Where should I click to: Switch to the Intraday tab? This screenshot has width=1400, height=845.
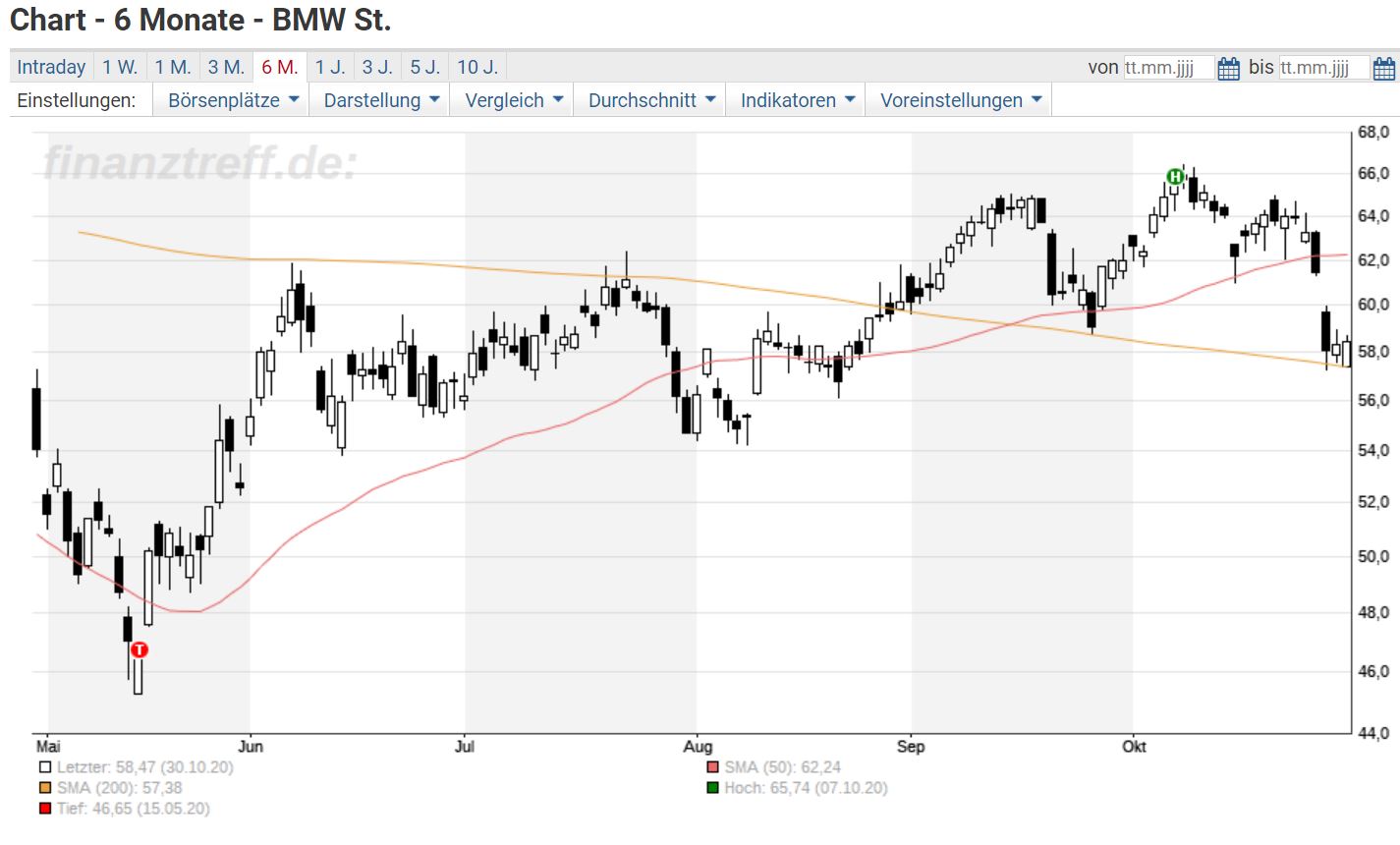[51, 67]
